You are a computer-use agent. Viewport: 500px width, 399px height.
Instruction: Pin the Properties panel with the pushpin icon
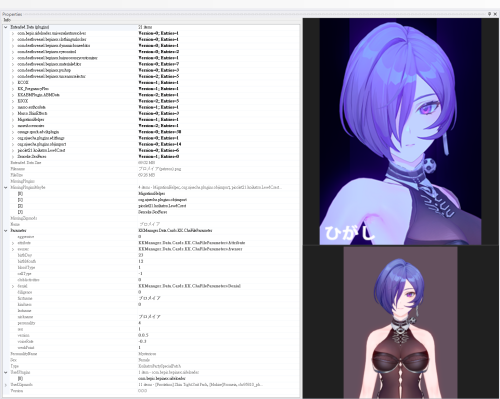(489, 14)
